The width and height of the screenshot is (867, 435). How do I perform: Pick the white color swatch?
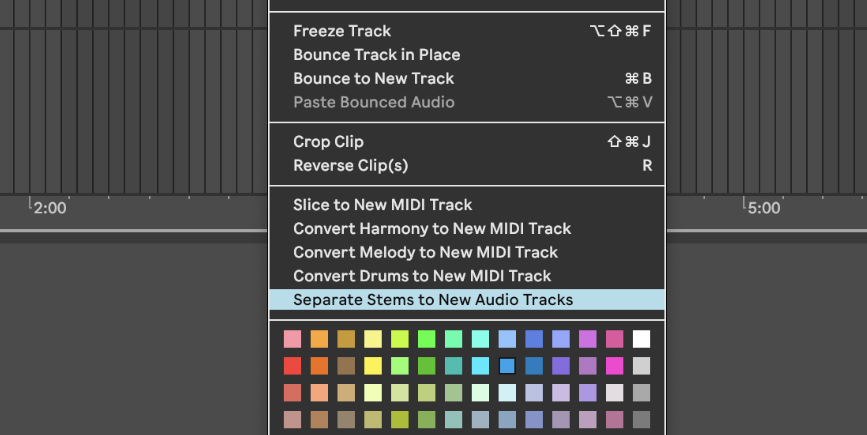[641, 339]
